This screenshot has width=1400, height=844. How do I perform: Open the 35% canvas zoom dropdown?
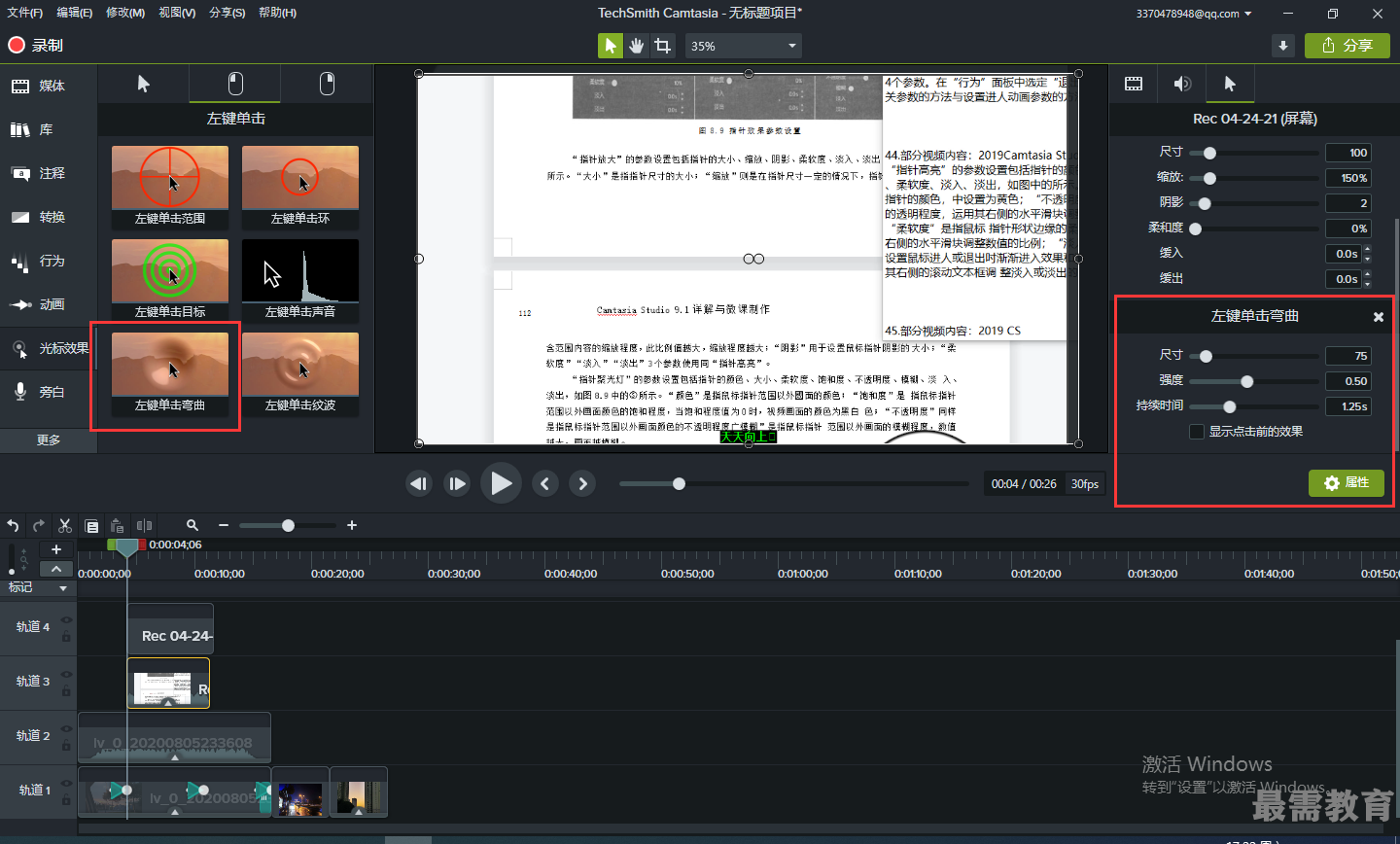click(x=744, y=46)
